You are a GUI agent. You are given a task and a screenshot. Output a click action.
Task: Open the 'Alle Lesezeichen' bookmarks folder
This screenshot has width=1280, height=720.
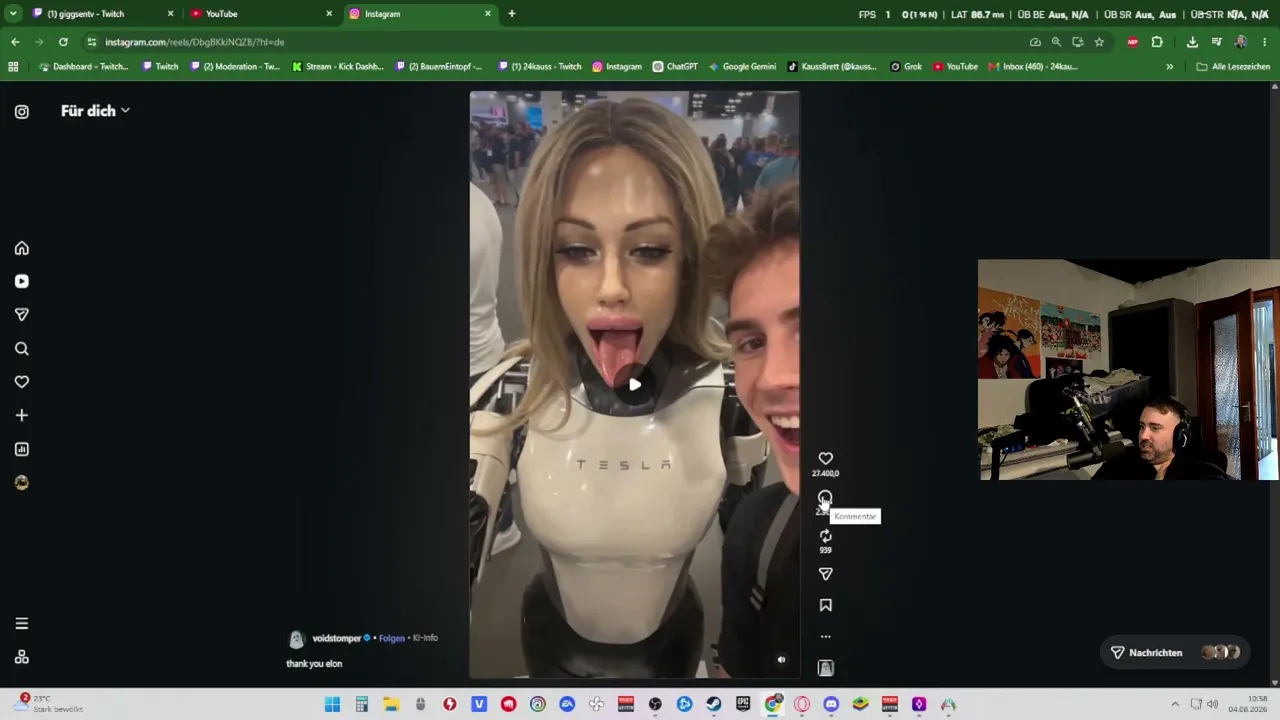click(x=1233, y=67)
